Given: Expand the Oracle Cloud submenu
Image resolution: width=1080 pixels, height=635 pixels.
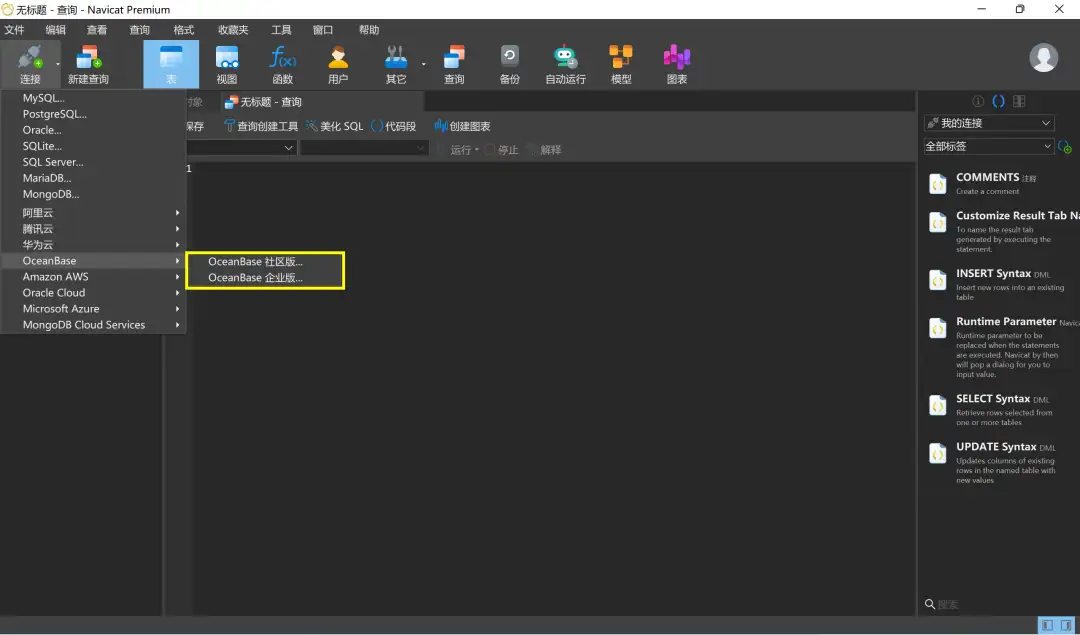Looking at the screenshot, I should pos(94,293).
